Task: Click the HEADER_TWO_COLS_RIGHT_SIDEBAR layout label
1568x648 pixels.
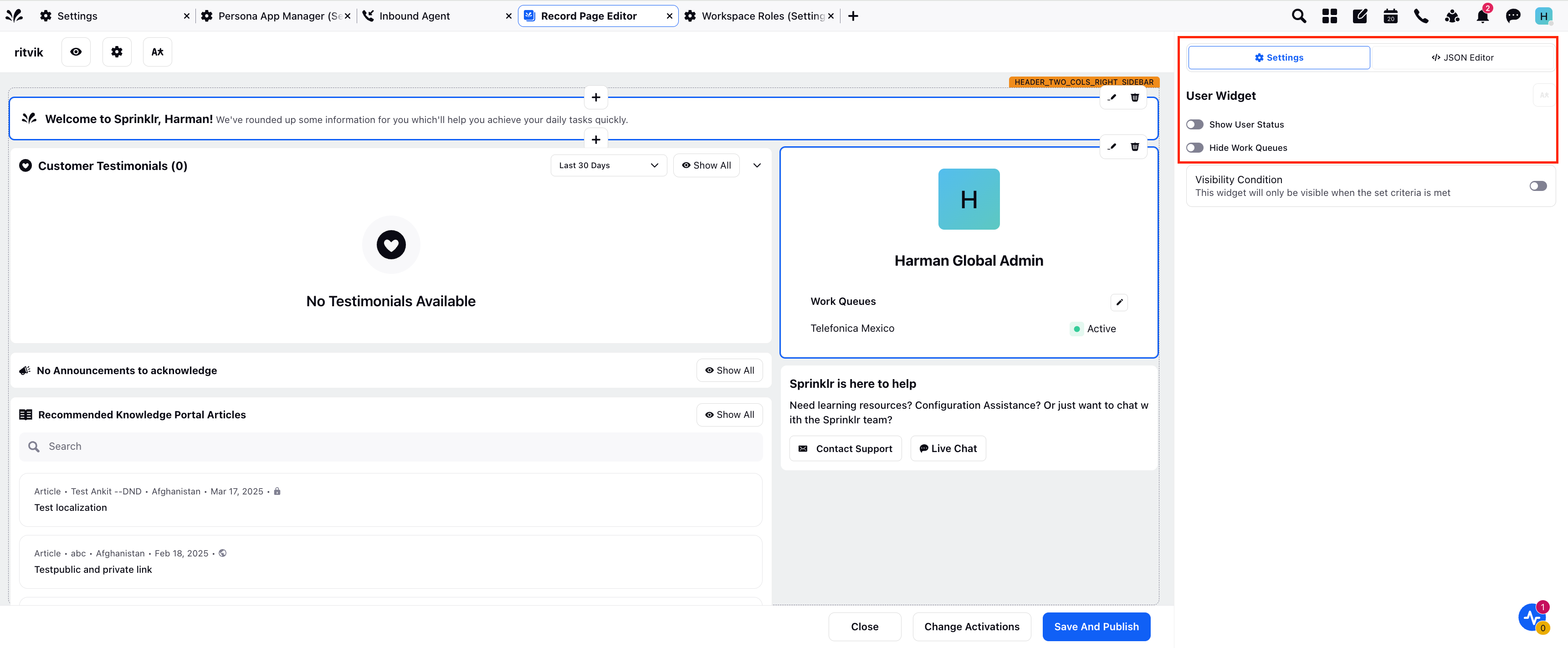Action: pos(1083,82)
